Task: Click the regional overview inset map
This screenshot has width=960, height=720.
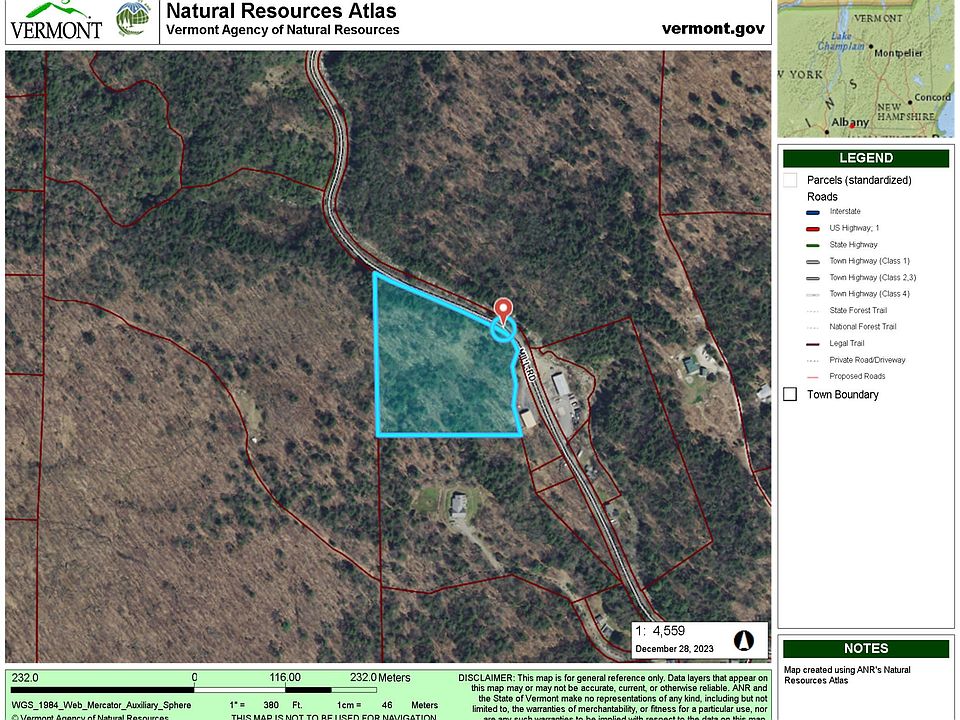Action: coord(866,68)
